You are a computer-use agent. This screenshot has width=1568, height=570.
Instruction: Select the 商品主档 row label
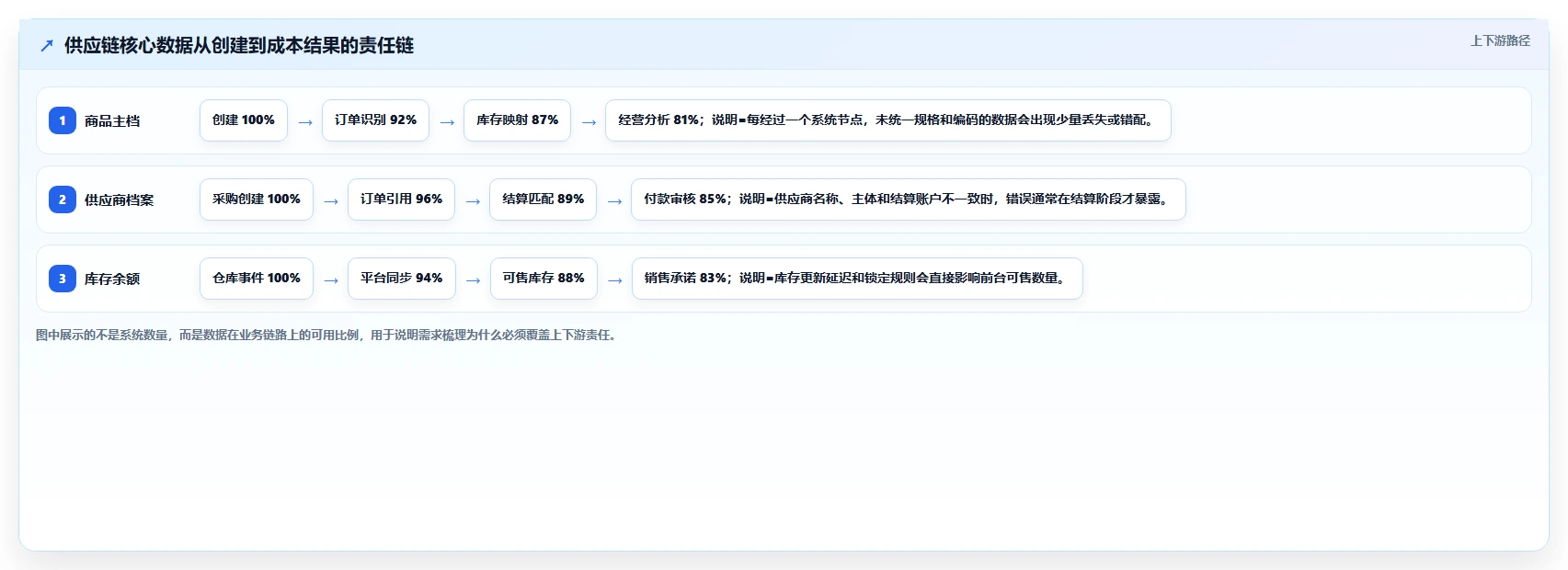tap(112, 120)
